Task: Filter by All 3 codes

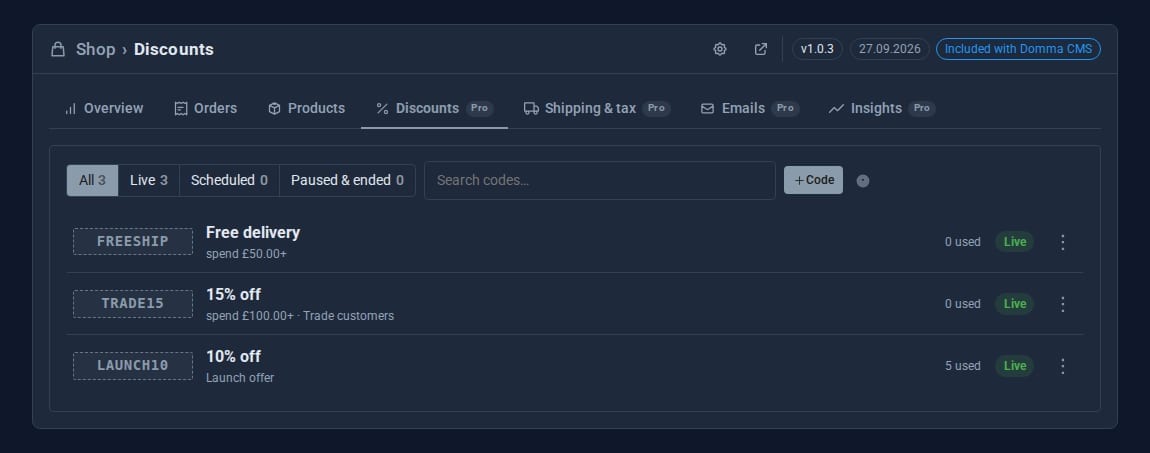Action: (x=92, y=180)
